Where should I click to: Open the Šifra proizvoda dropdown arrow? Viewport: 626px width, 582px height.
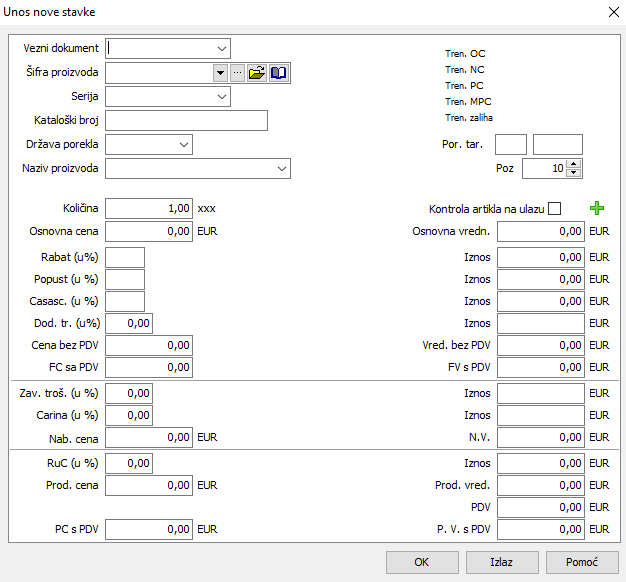pos(220,73)
